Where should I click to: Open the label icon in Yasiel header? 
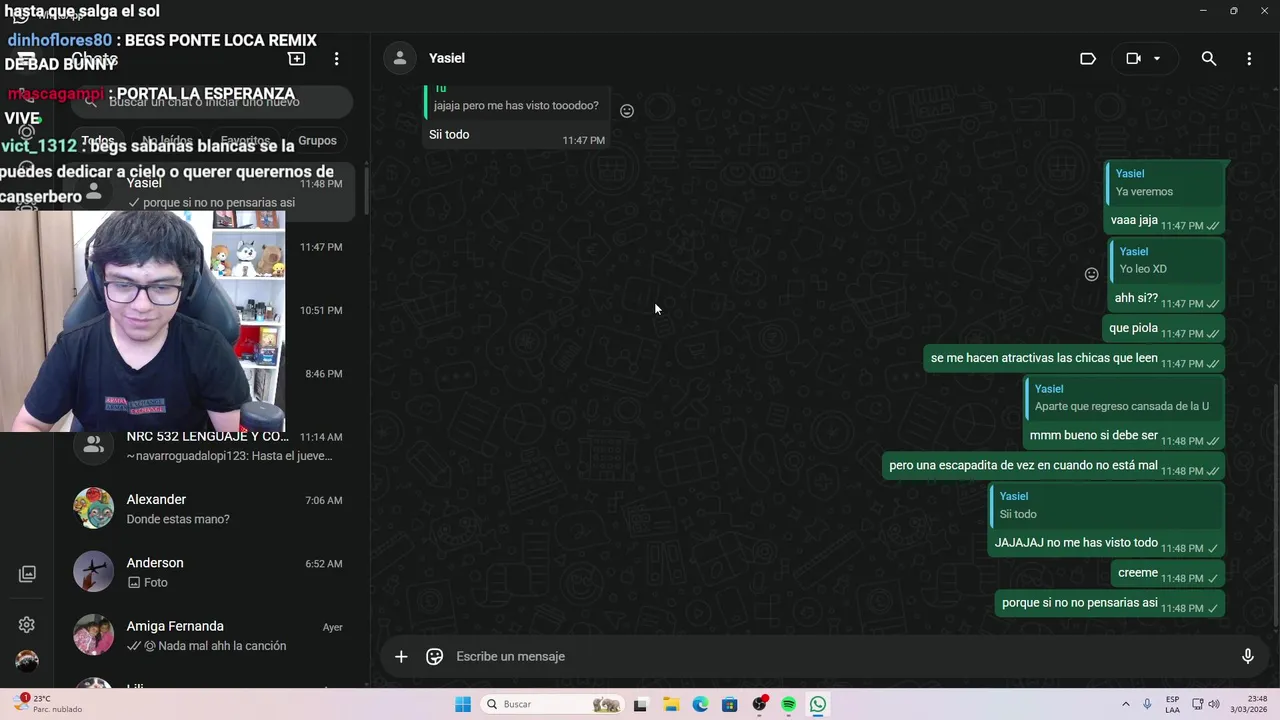tap(1088, 59)
